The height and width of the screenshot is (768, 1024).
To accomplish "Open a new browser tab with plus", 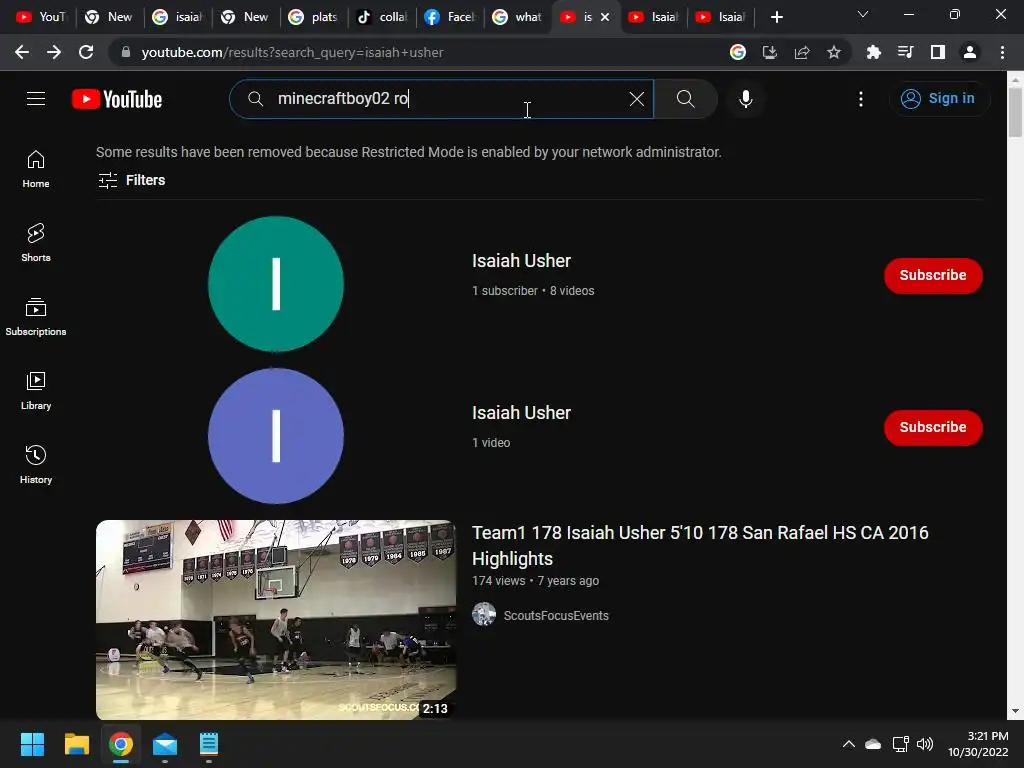I will click(x=776, y=17).
